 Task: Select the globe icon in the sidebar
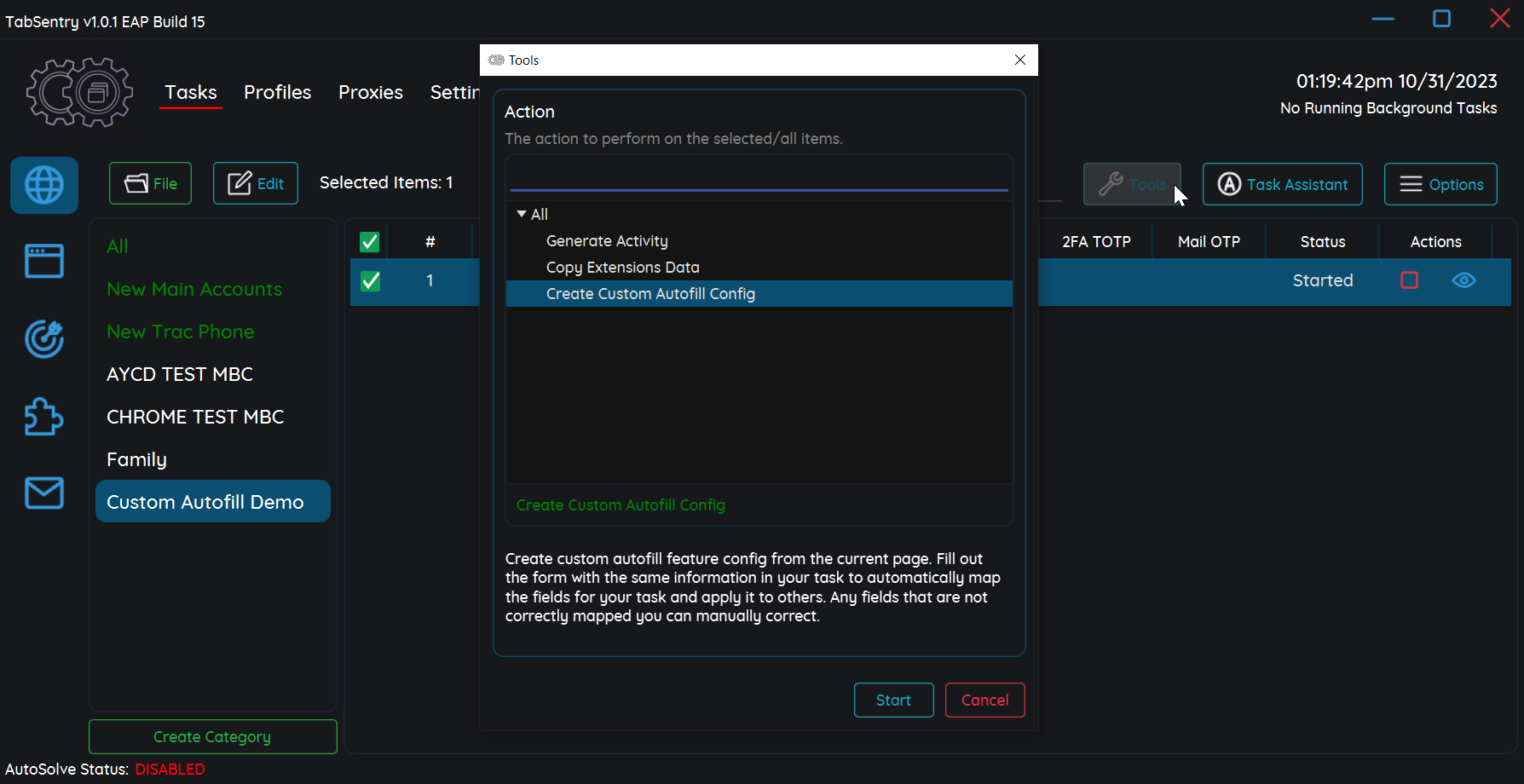pyautogui.click(x=43, y=185)
